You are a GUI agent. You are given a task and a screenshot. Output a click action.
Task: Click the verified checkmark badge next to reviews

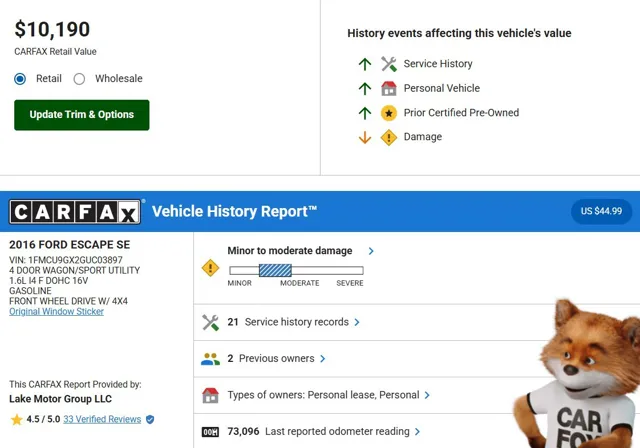click(x=150, y=419)
